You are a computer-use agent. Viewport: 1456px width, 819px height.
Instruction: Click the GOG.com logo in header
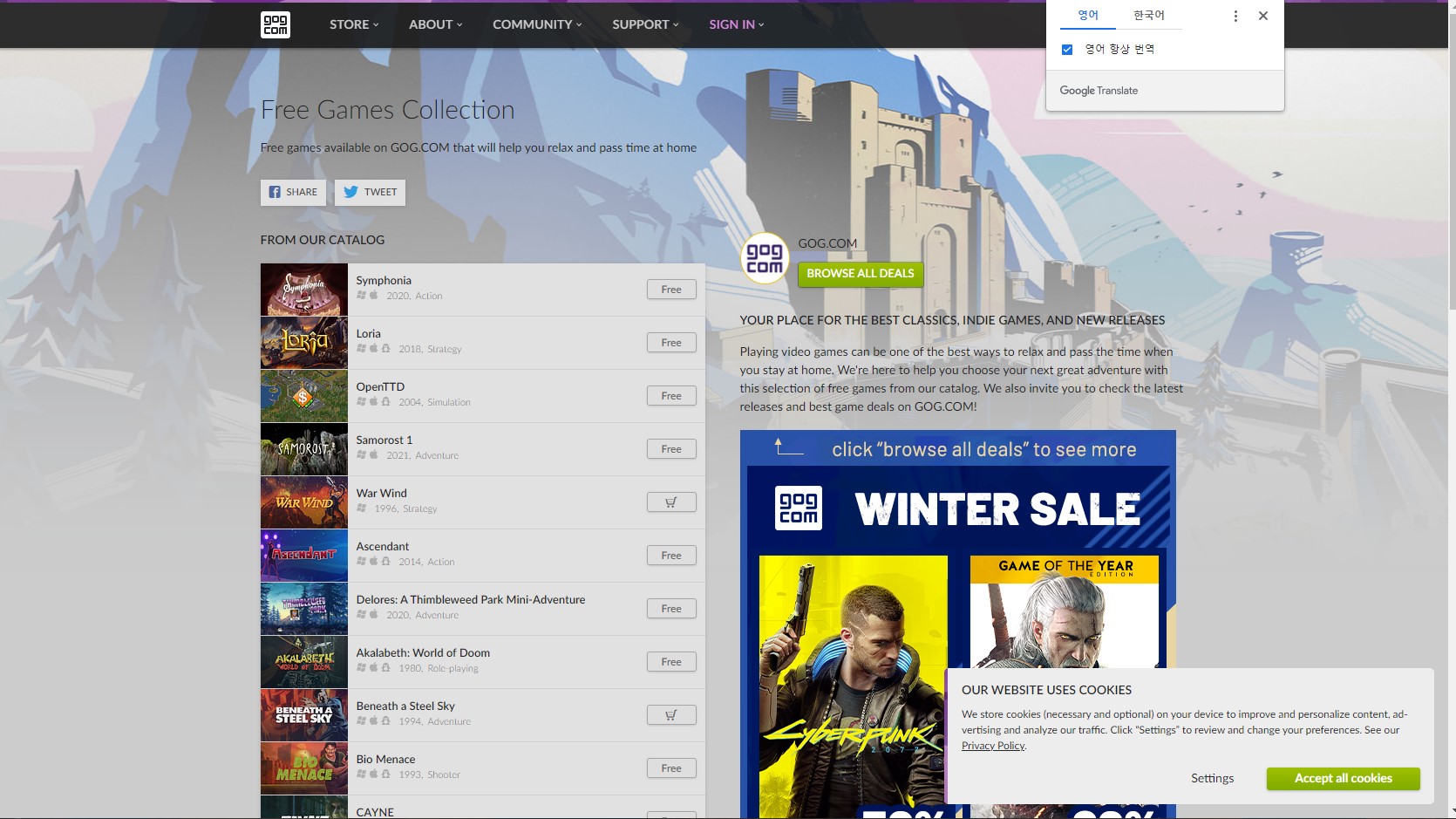(275, 24)
